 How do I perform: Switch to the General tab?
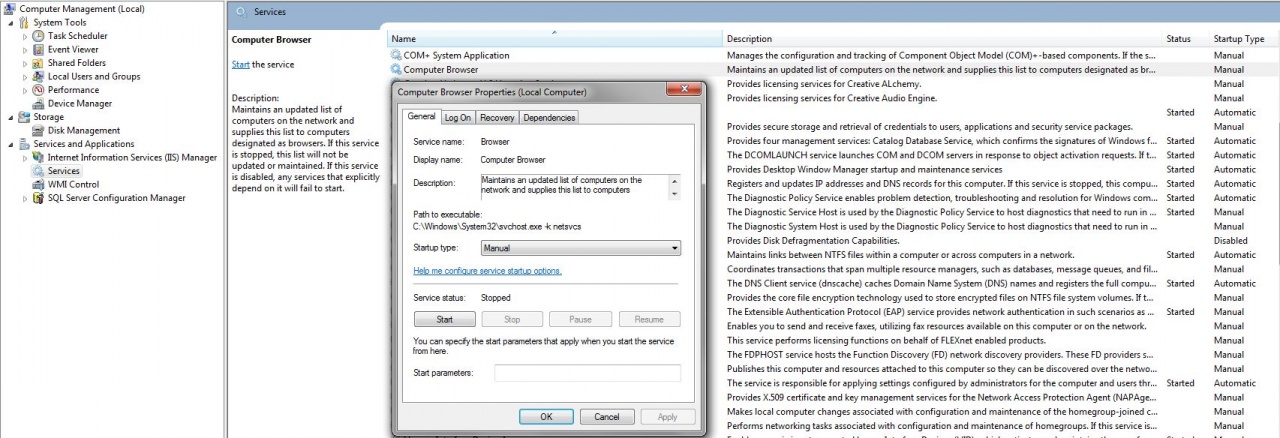click(421, 117)
